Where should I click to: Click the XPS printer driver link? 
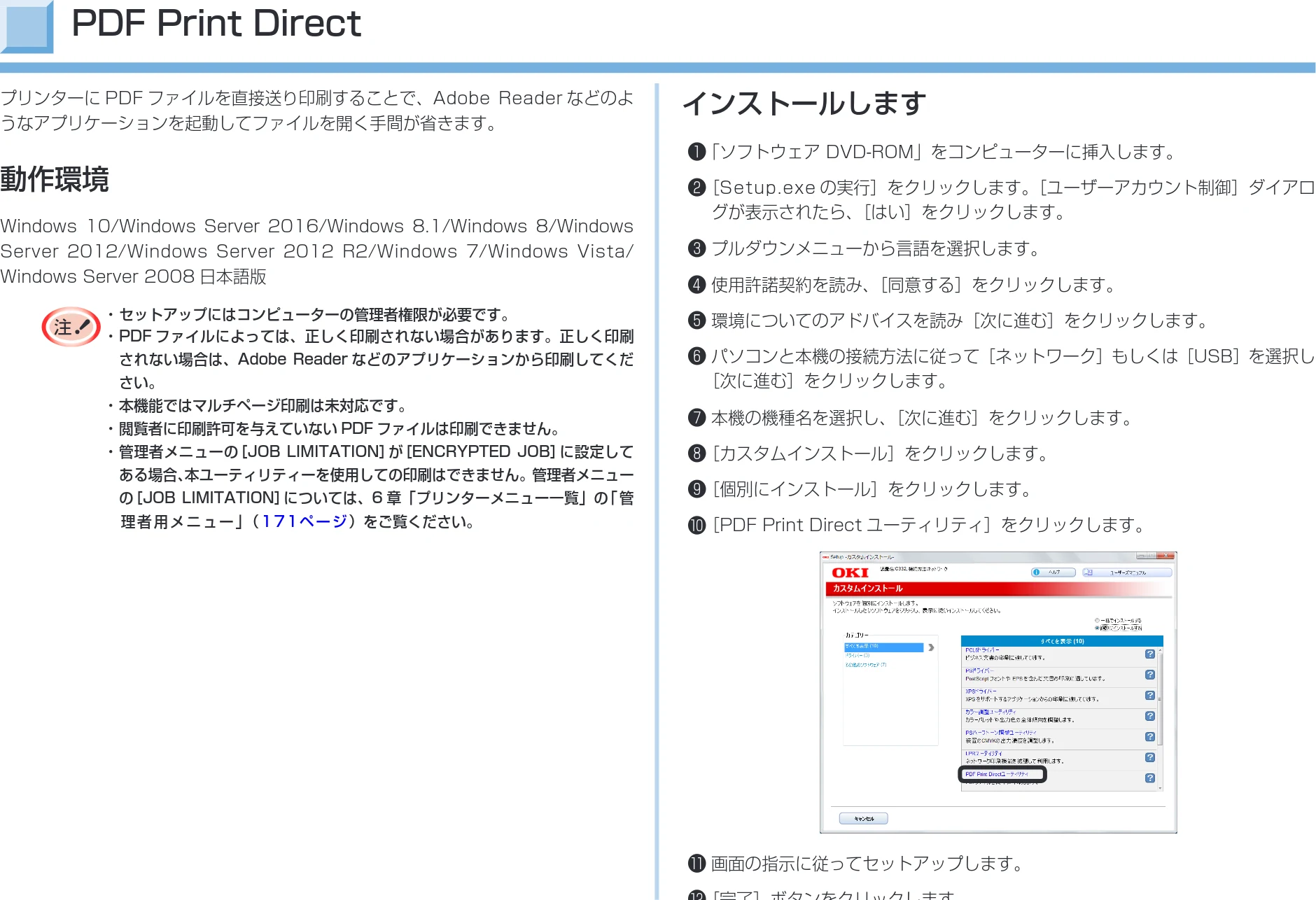(981, 691)
